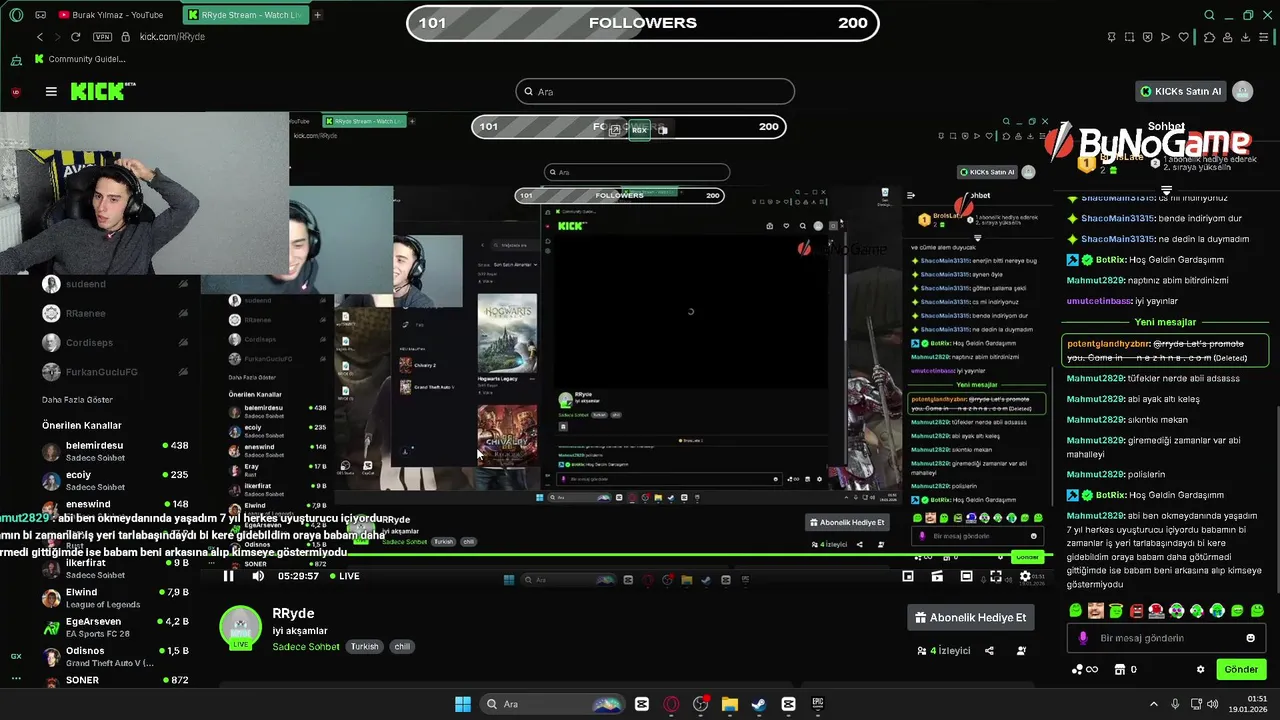Pause the live stream video
This screenshot has height=720, width=1280.
[228, 576]
